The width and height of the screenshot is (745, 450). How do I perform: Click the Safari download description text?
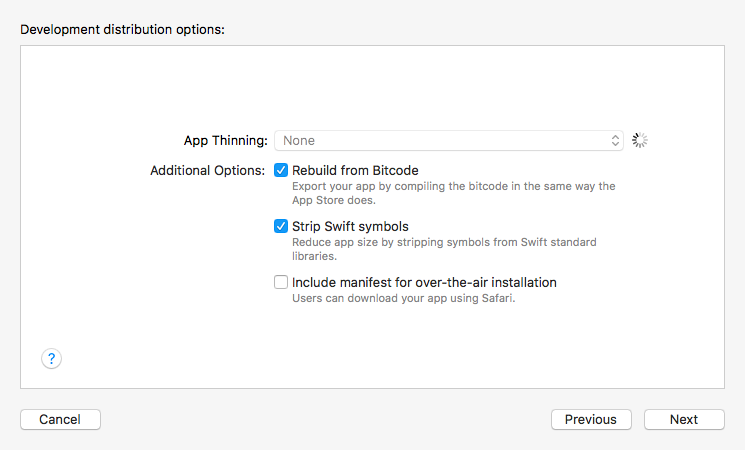coord(403,298)
